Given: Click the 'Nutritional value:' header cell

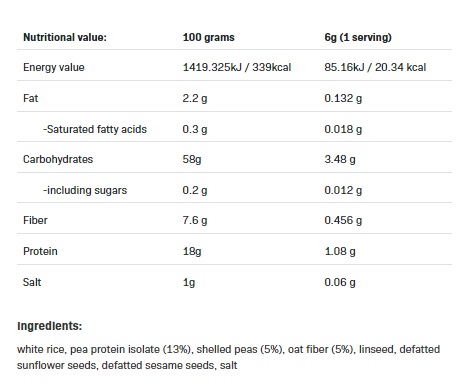Looking at the screenshot, I should click(x=65, y=37).
